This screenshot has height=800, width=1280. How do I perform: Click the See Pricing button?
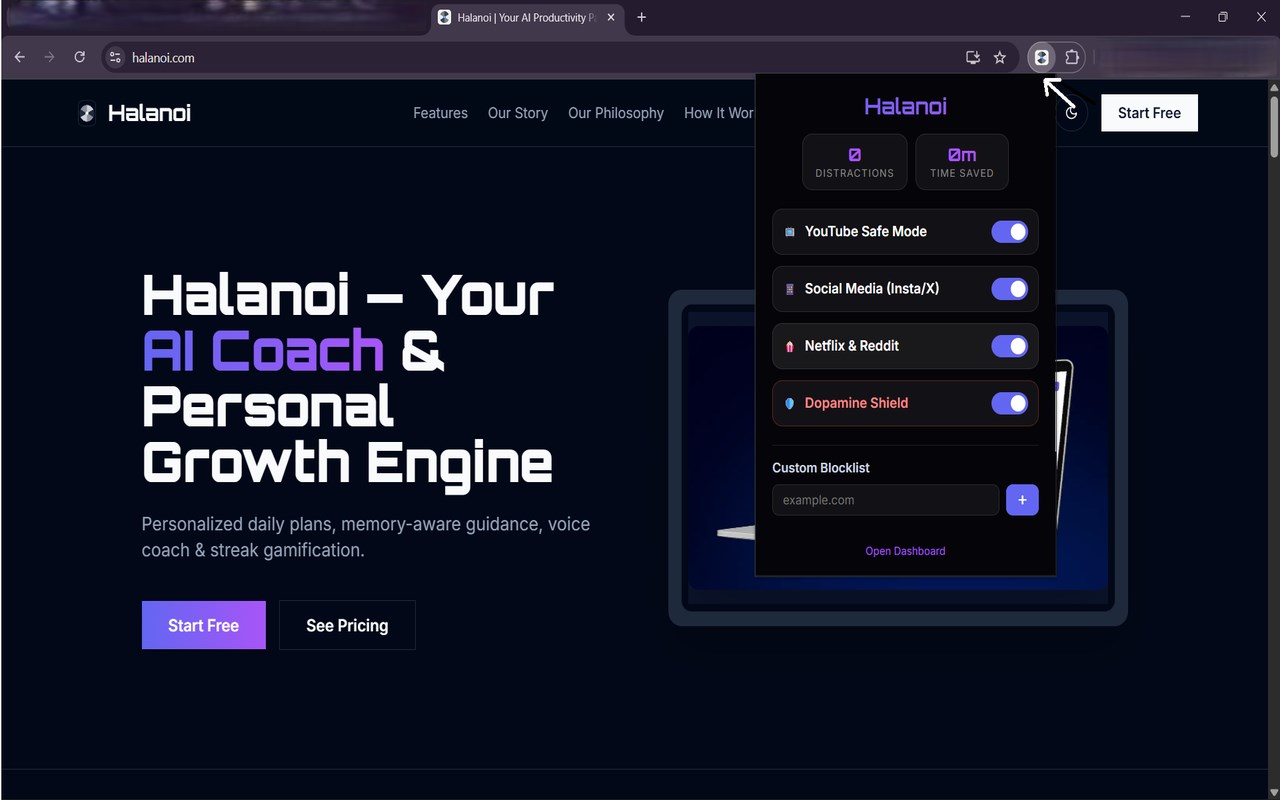coord(347,625)
